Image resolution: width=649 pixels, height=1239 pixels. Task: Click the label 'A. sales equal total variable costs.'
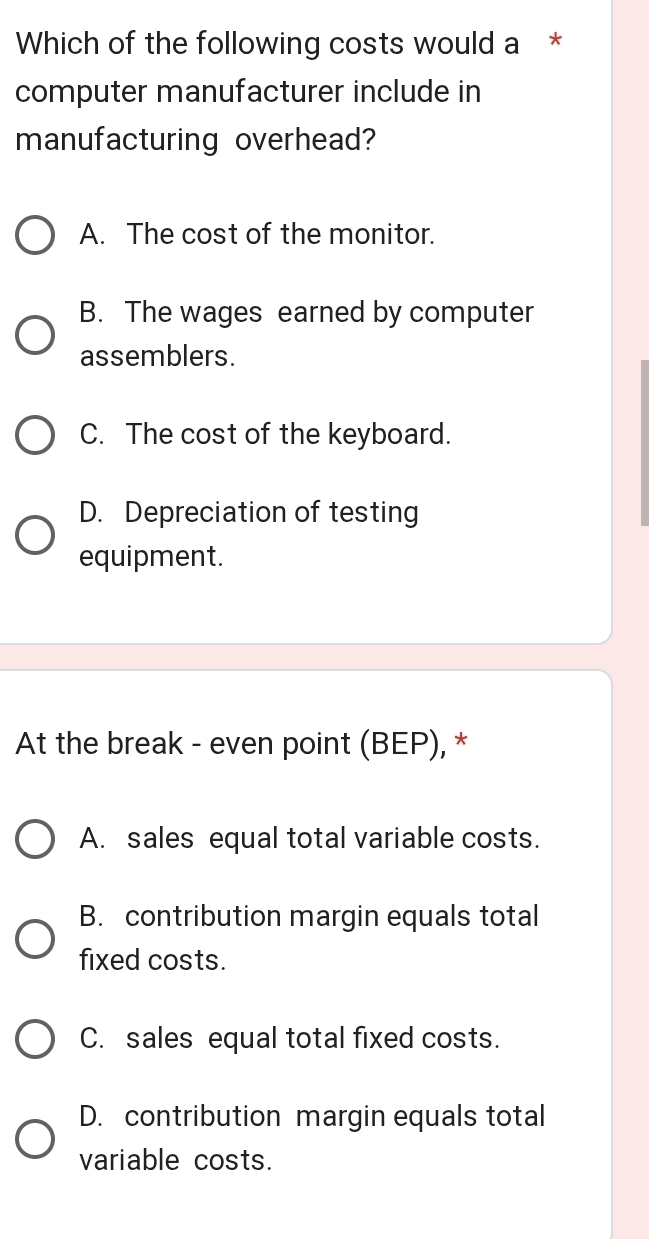pos(309,839)
